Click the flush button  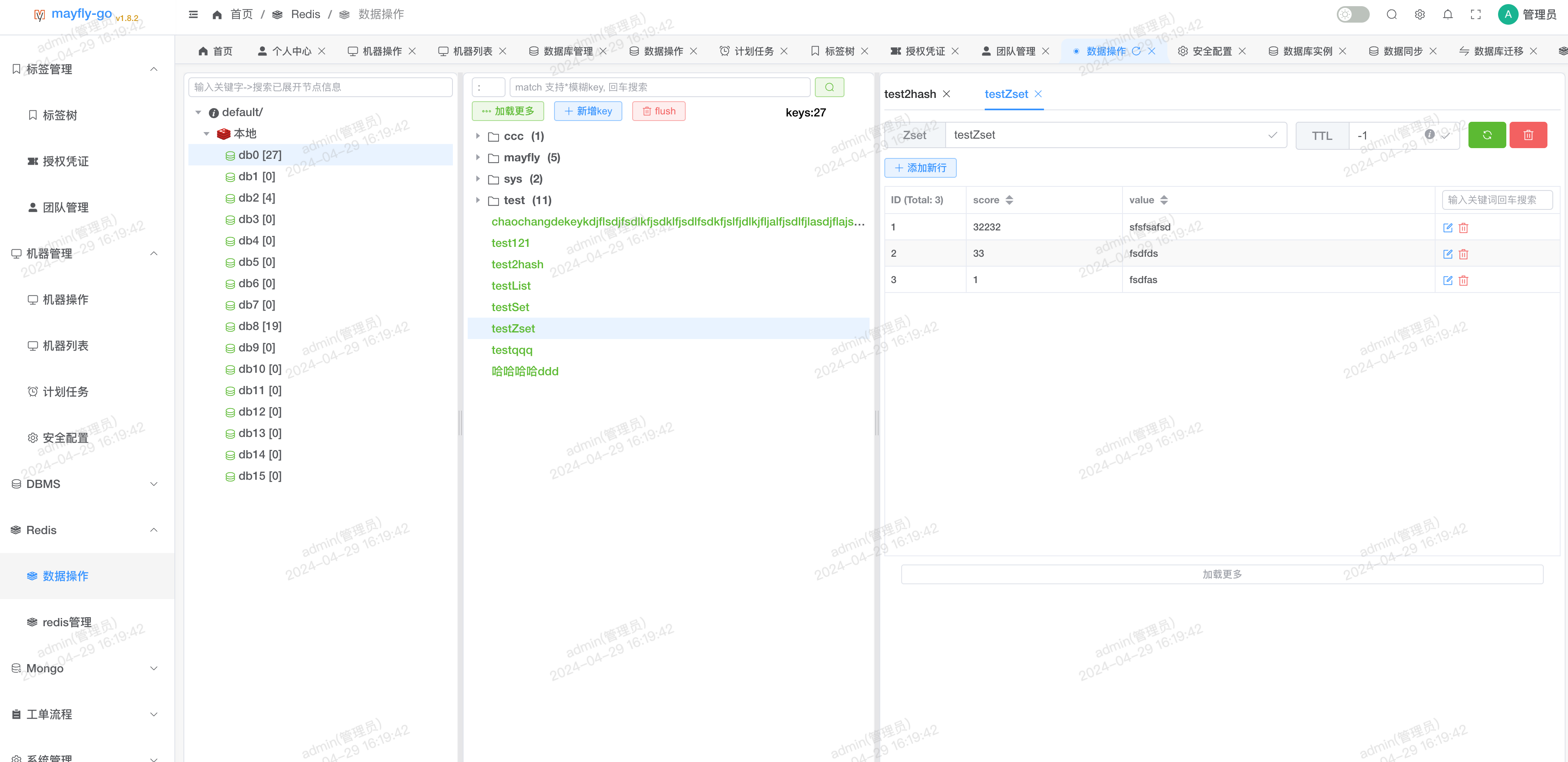(x=659, y=111)
